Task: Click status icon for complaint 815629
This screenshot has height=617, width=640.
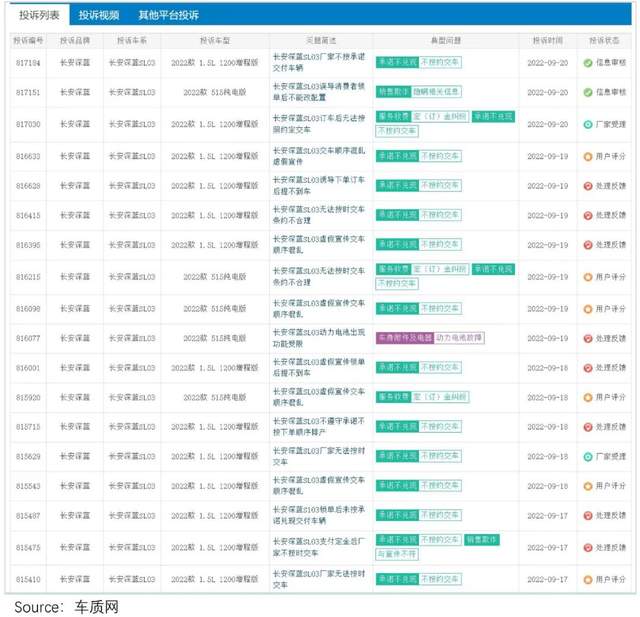Action: 588,457
